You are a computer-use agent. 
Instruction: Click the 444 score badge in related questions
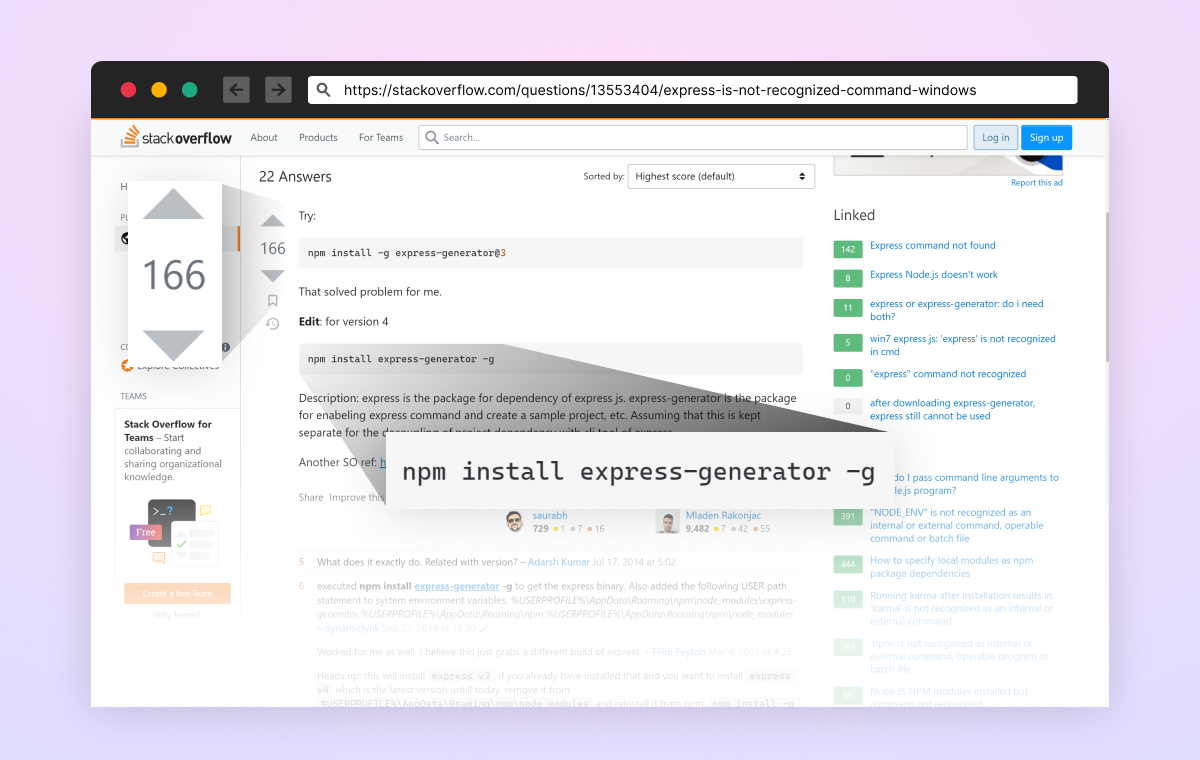click(847, 565)
